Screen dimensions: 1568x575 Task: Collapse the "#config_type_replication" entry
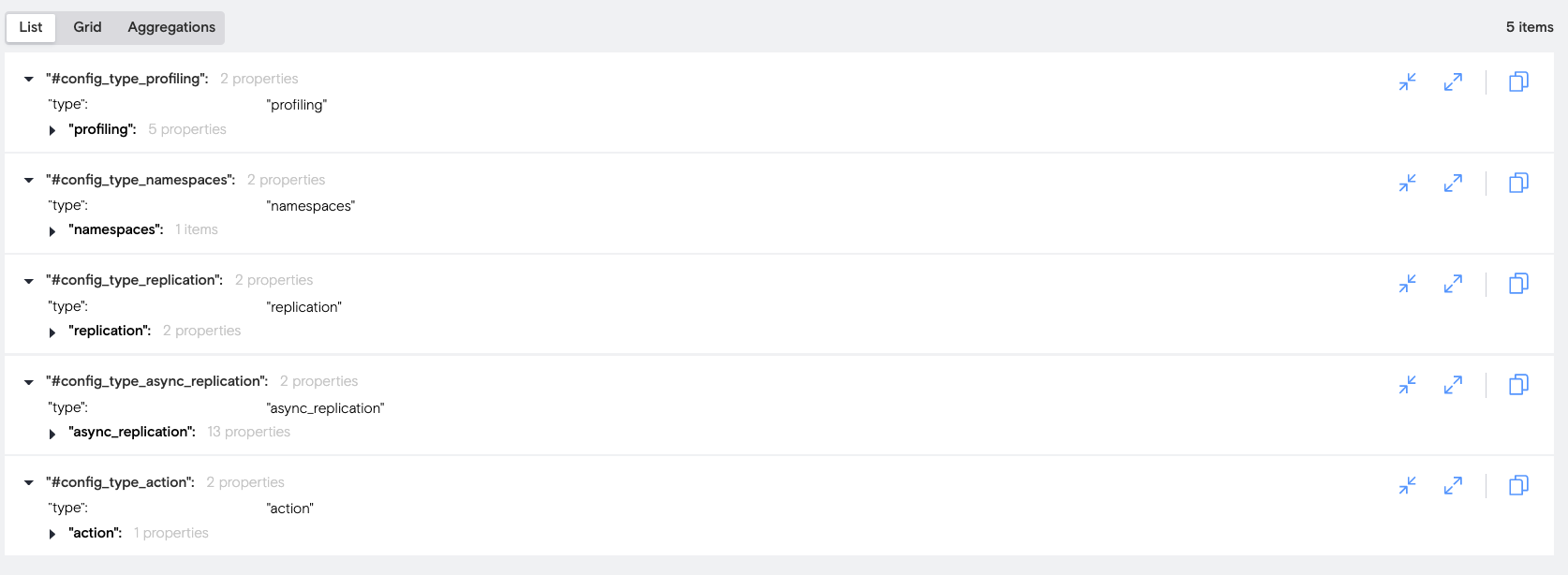tap(29, 281)
